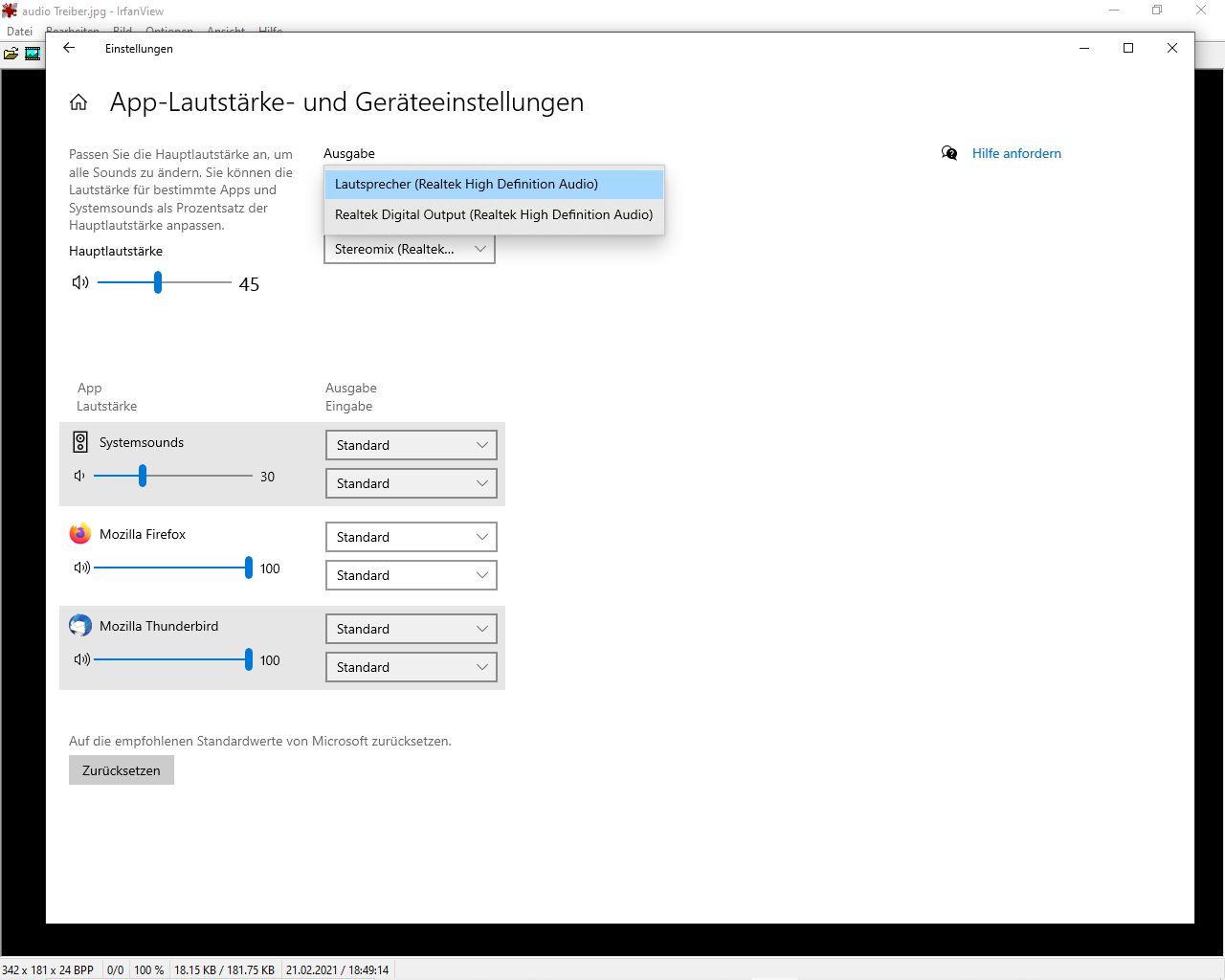Open Mozilla Thunderbird Eingabe Standard dropdown

pyautogui.click(x=412, y=667)
